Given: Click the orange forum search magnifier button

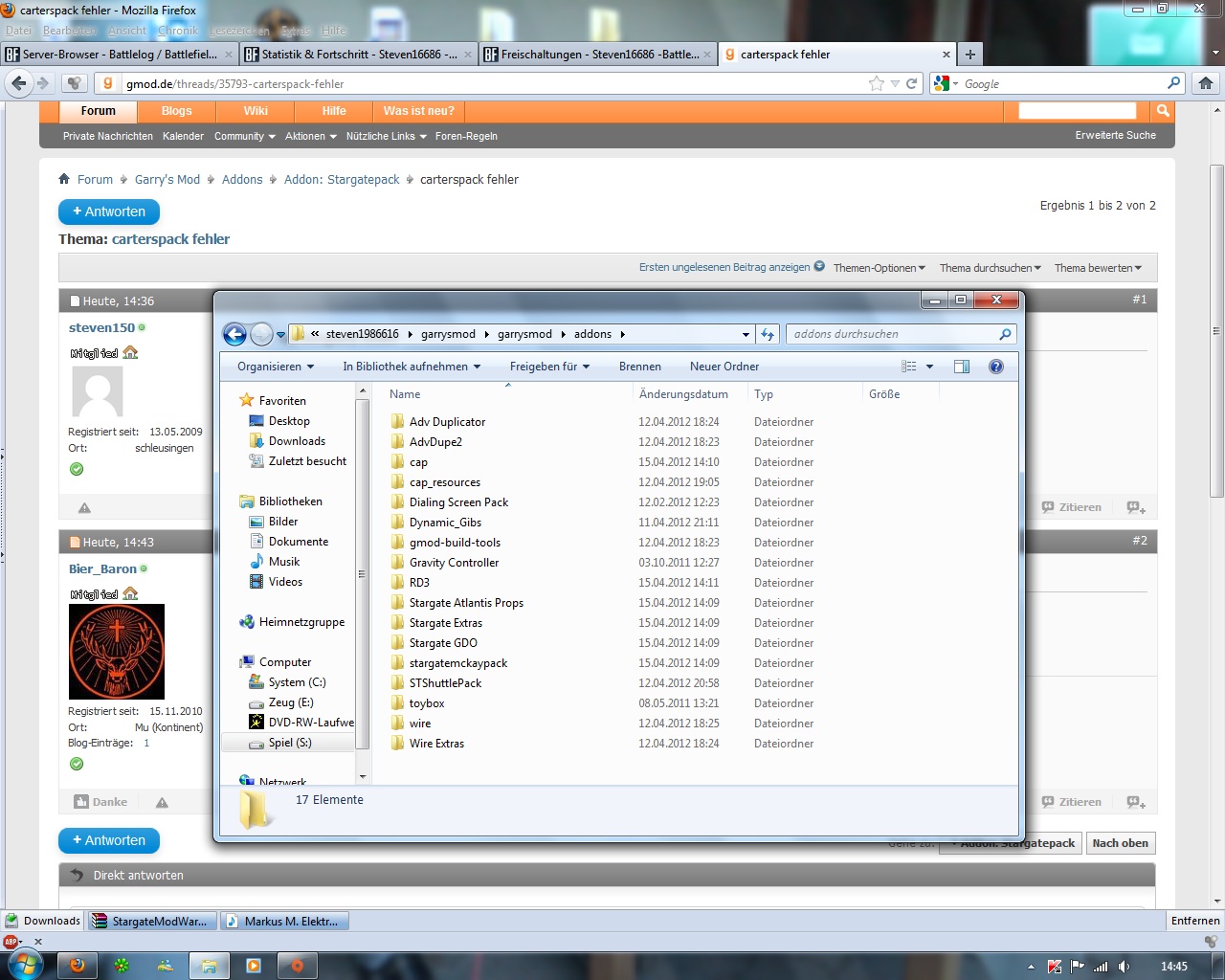Looking at the screenshot, I should pos(1163,111).
